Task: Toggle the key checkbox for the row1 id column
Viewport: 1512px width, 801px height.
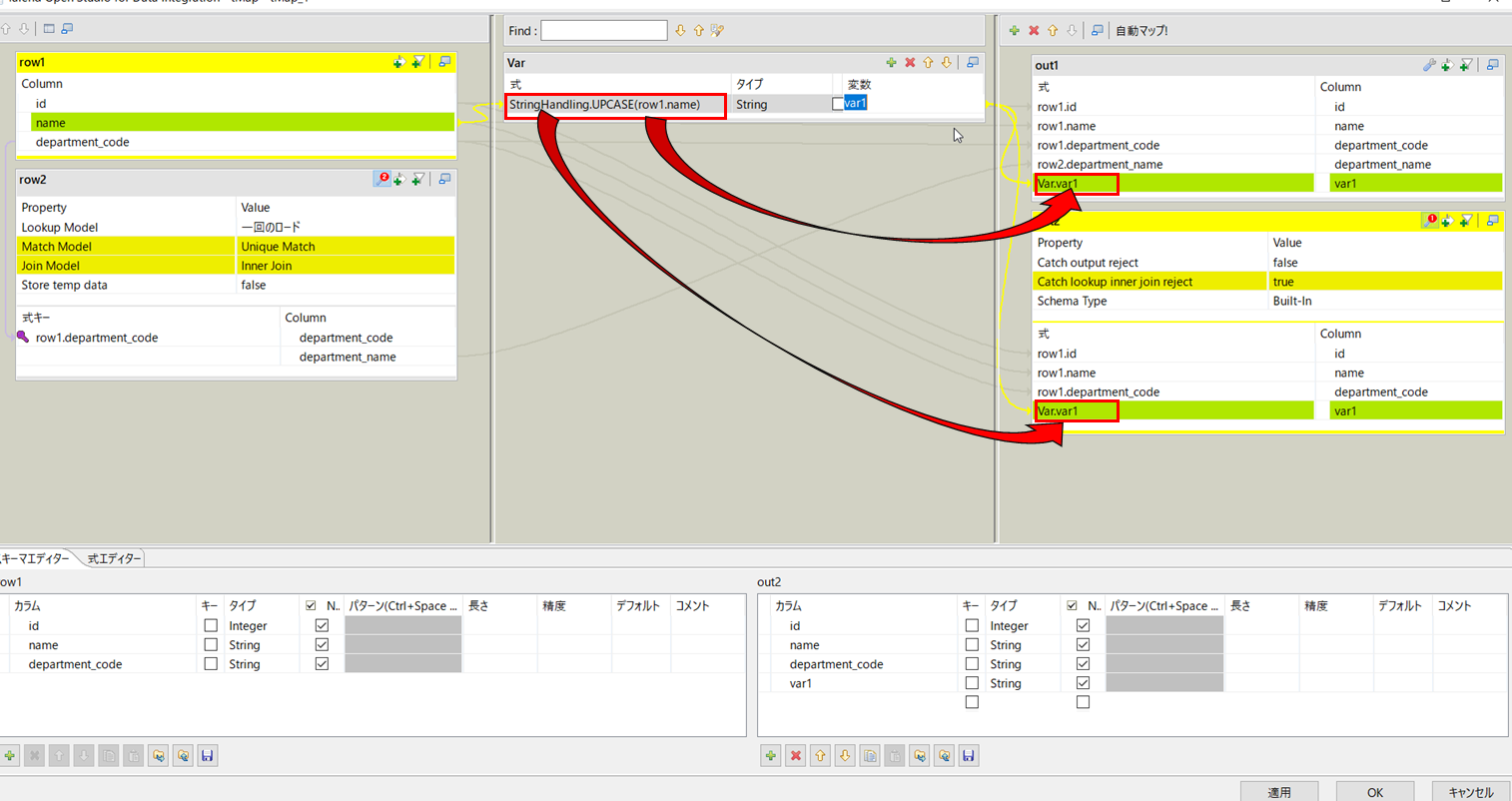Action: coord(211,626)
